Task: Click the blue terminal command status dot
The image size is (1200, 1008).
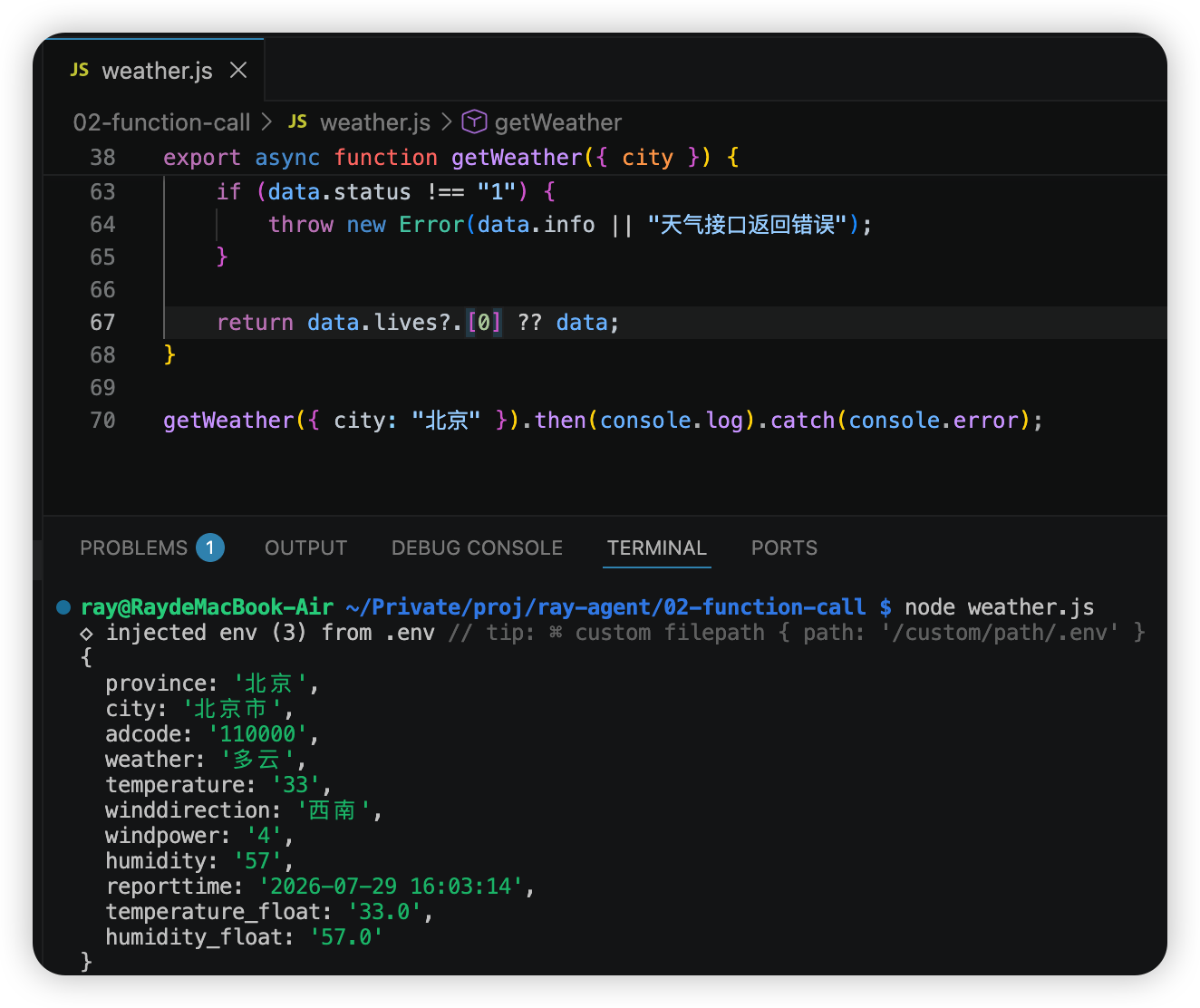Action: click(x=63, y=607)
